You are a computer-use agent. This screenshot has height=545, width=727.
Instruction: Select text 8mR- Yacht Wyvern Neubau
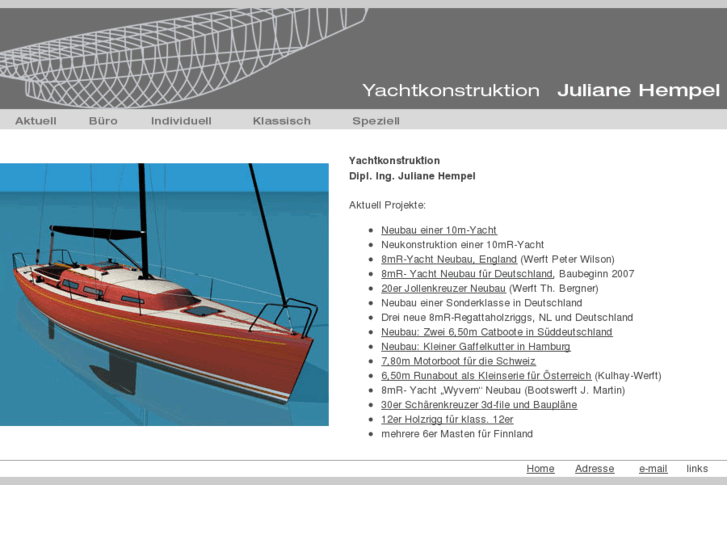pos(451,390)
